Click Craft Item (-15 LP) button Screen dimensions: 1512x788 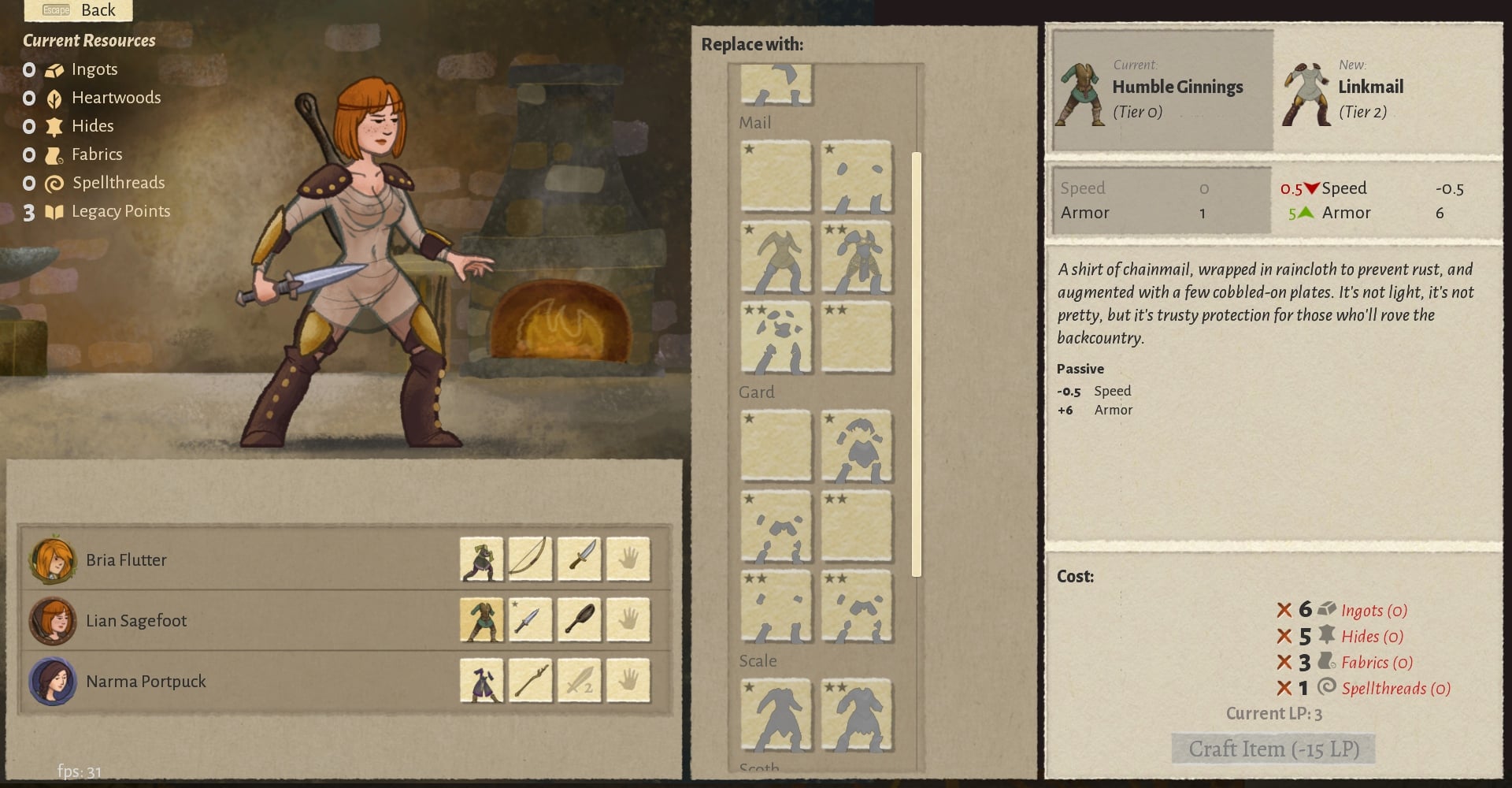click(x=1273, y=749)
